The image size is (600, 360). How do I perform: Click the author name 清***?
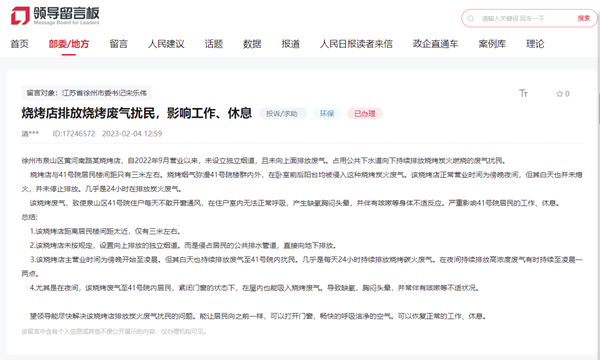30,134
